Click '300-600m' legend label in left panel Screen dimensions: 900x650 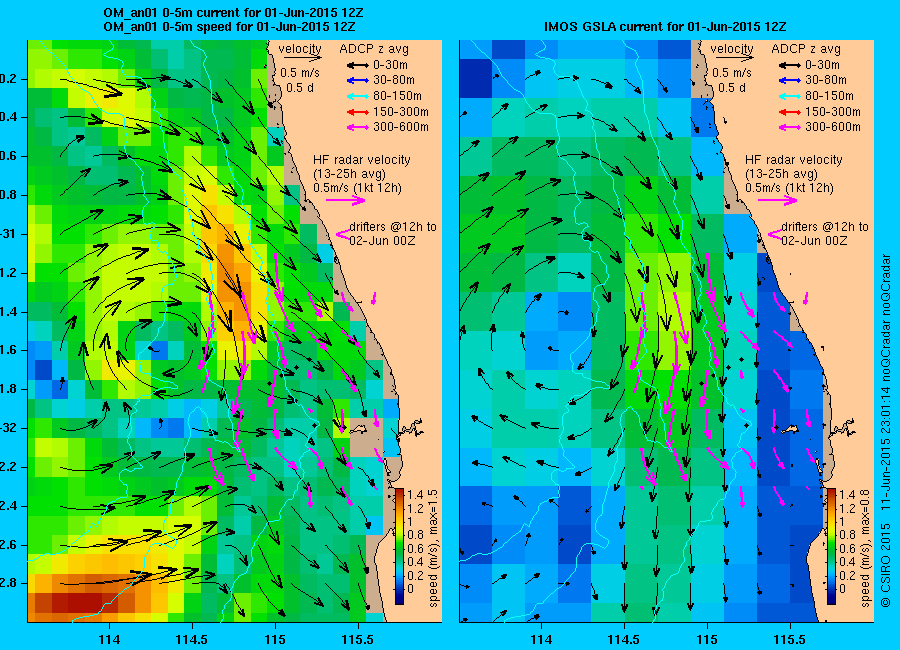point(401,127)
